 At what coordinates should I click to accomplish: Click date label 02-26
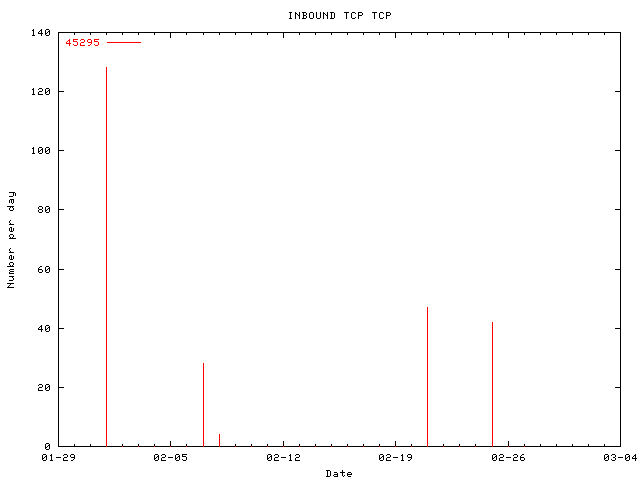(509, 458)
